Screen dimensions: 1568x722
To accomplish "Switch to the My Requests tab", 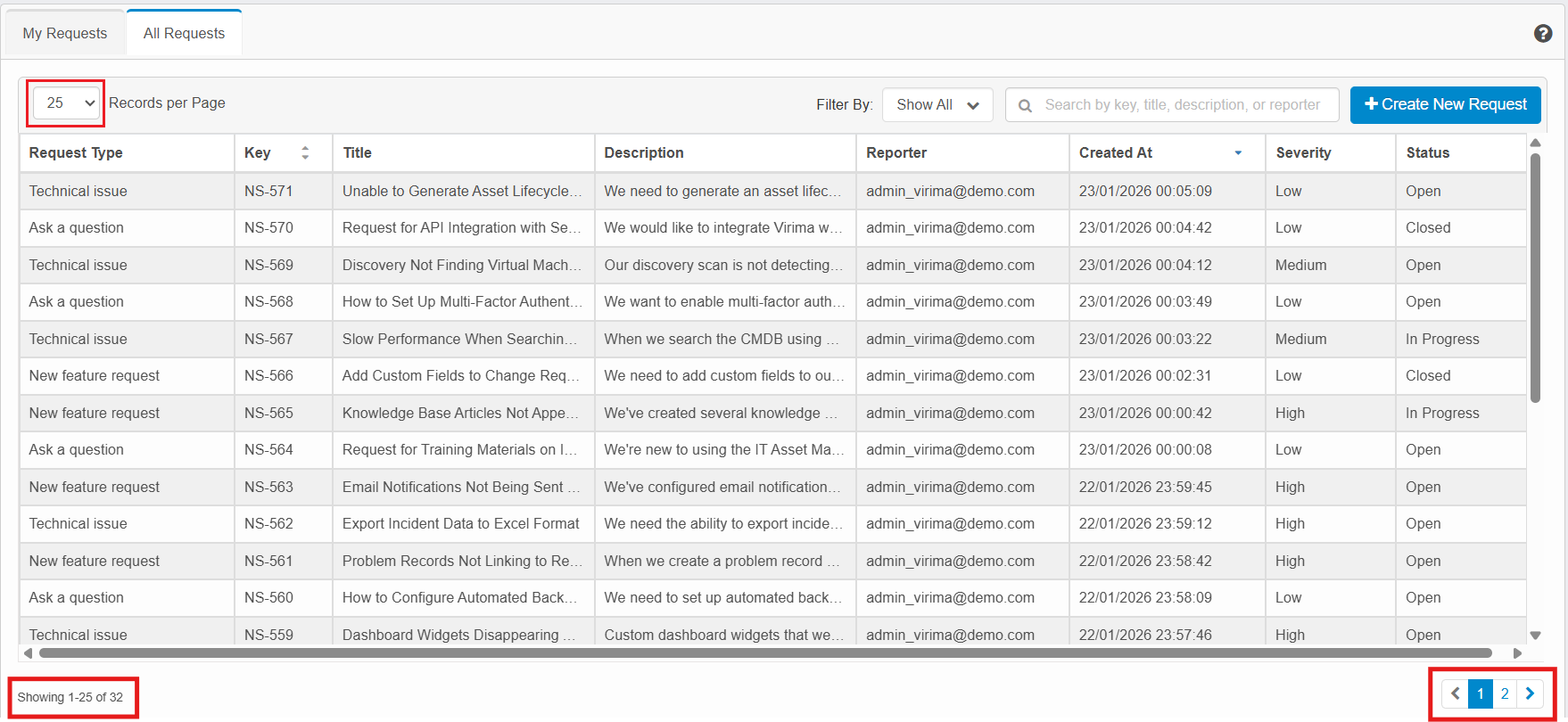I will click(x=65, y=33).
